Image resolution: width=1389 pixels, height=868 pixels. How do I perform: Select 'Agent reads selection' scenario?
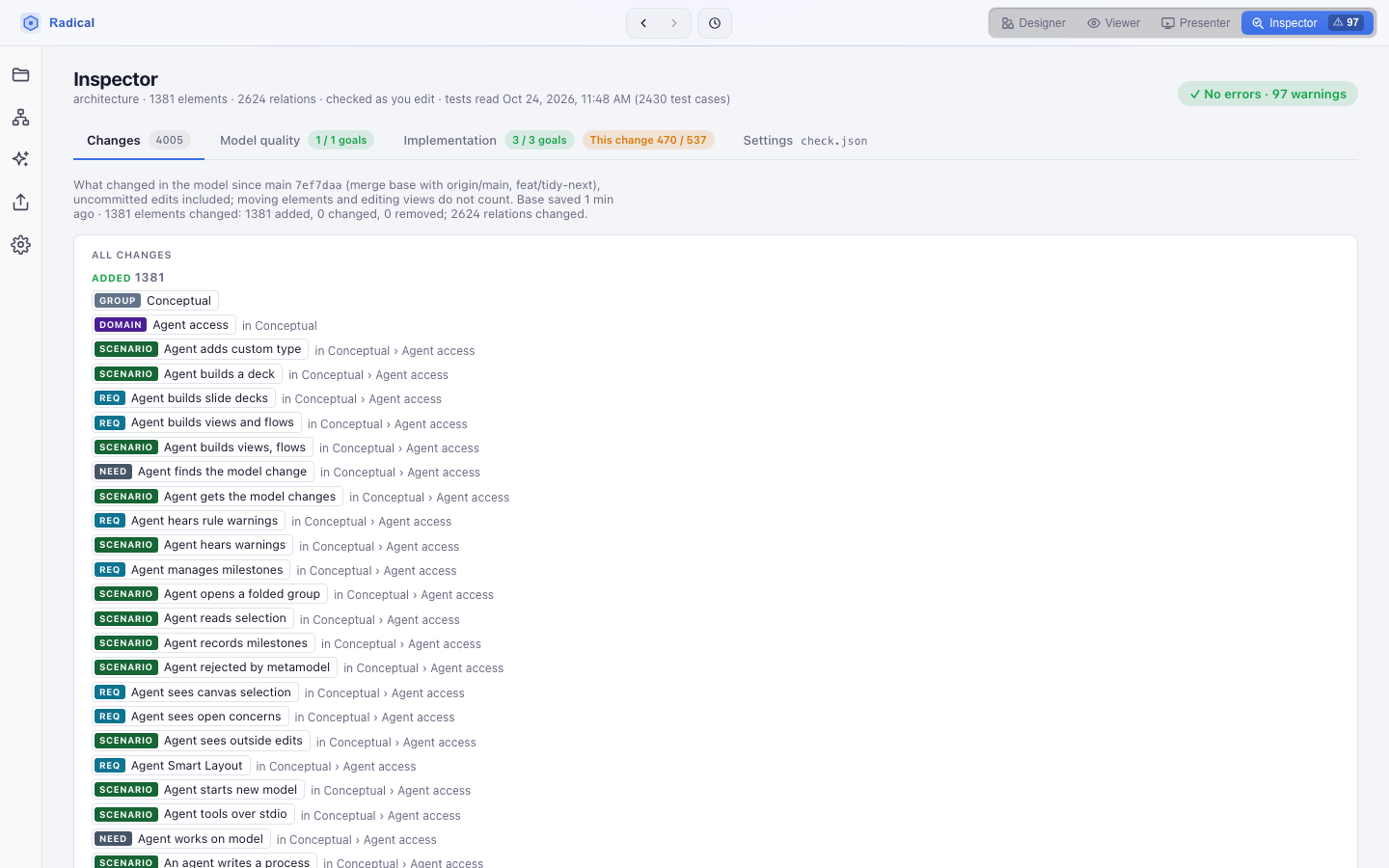[x=193, y=618]
